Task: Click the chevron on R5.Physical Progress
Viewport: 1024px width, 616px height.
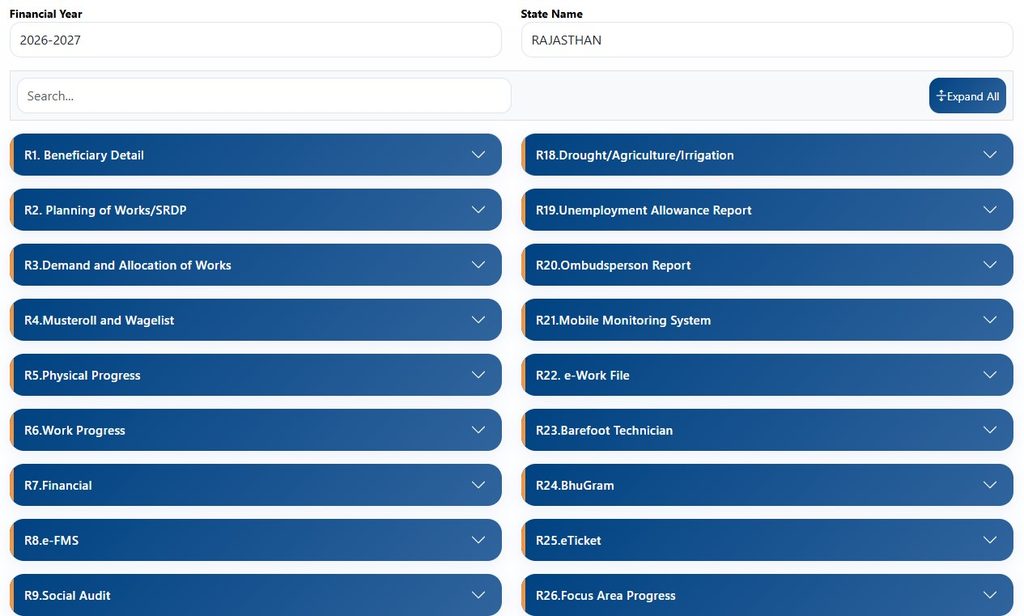Action: click(x=478, y=375)
